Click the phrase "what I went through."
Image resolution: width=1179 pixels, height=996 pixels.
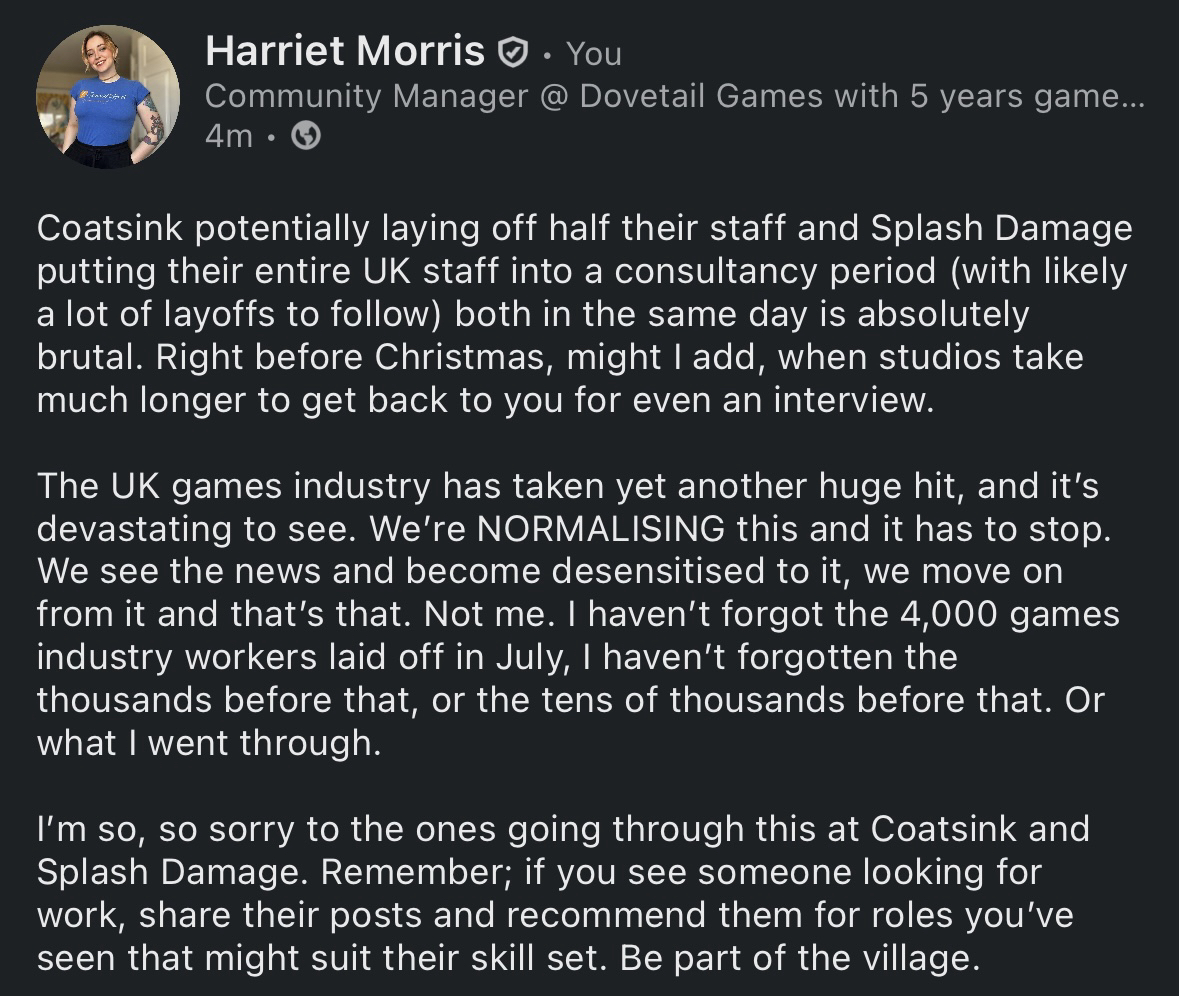click(x=209, y=743)
